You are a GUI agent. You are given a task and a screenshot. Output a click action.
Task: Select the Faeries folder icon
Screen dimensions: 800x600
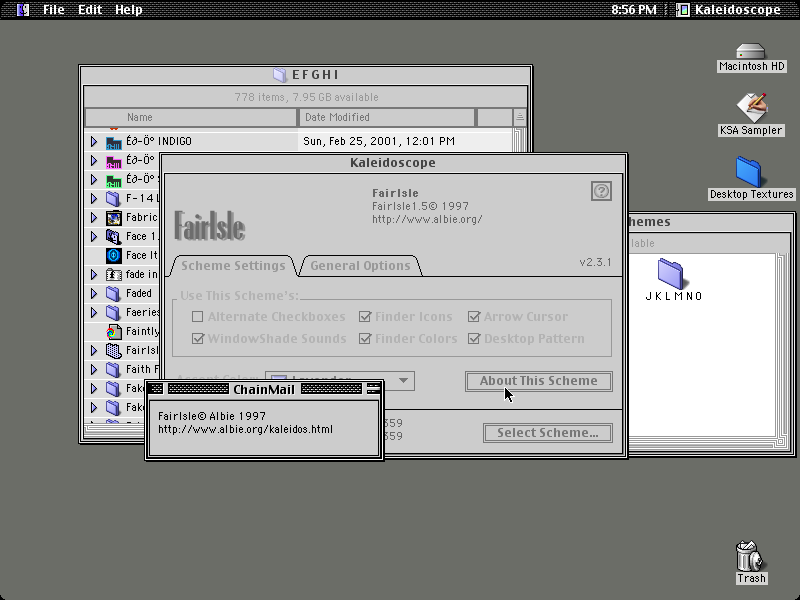point(113,313)
